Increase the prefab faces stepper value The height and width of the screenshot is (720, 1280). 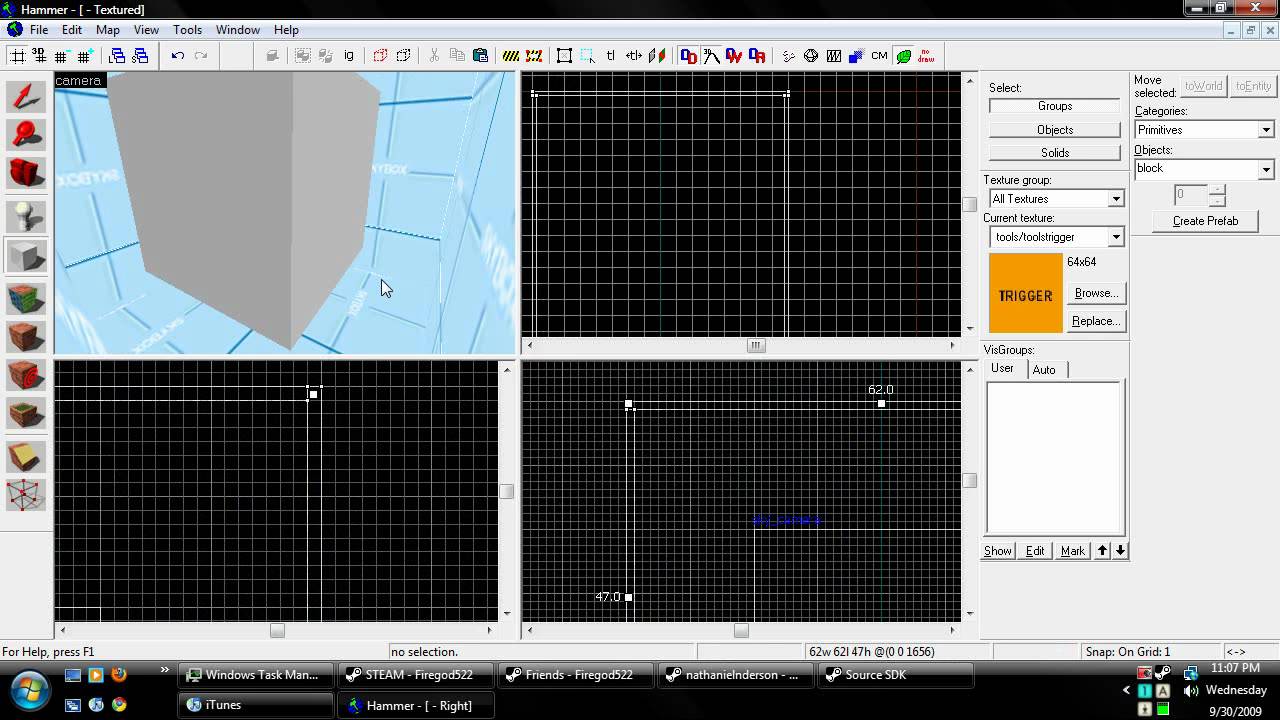coord(1217,190)
